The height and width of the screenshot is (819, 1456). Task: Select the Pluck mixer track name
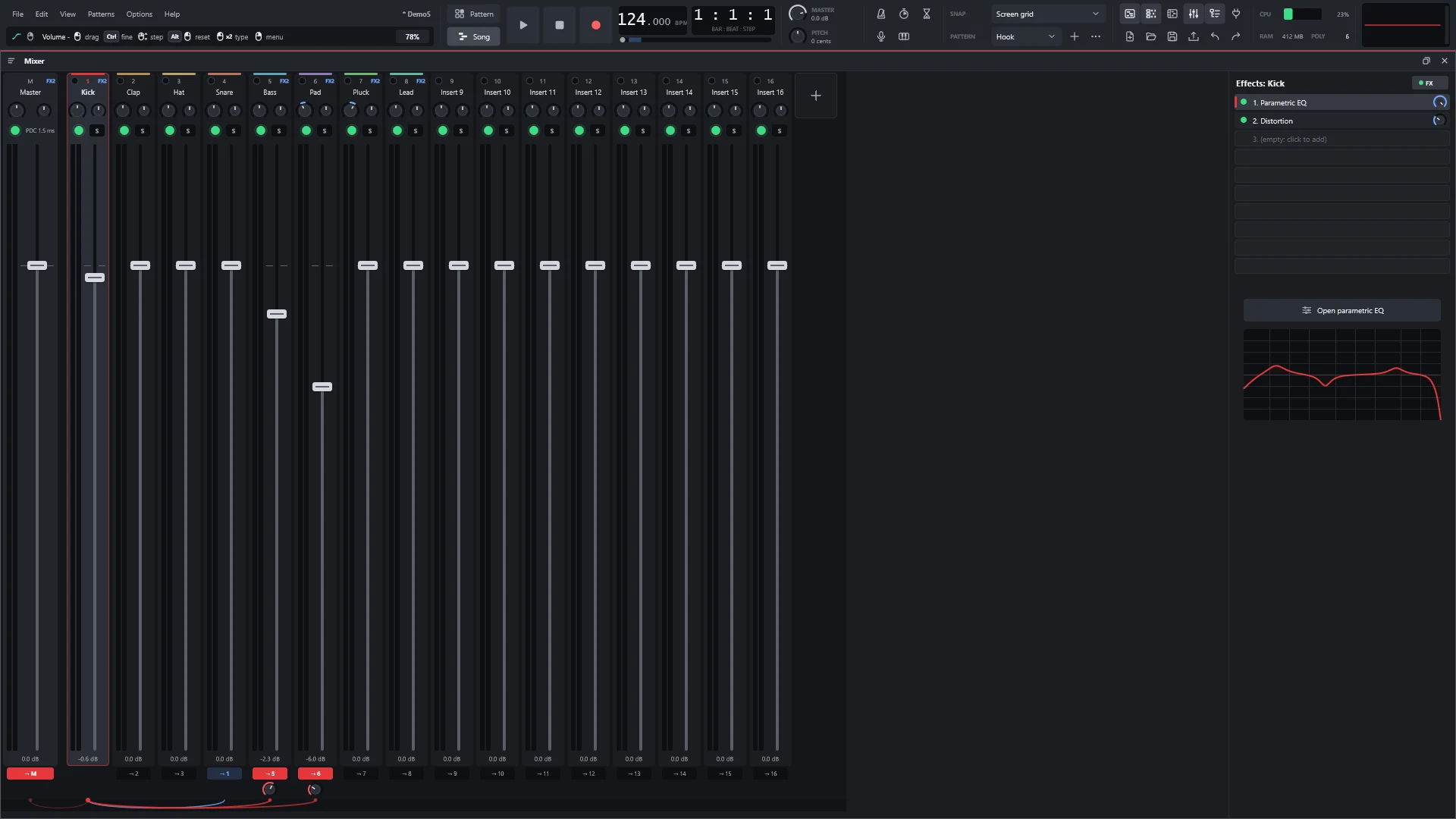point(361,93)
